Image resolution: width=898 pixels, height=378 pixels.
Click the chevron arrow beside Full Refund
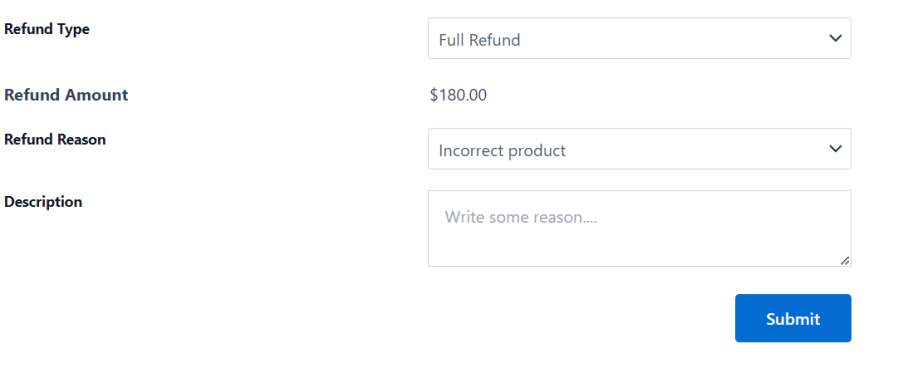(835, 38)
